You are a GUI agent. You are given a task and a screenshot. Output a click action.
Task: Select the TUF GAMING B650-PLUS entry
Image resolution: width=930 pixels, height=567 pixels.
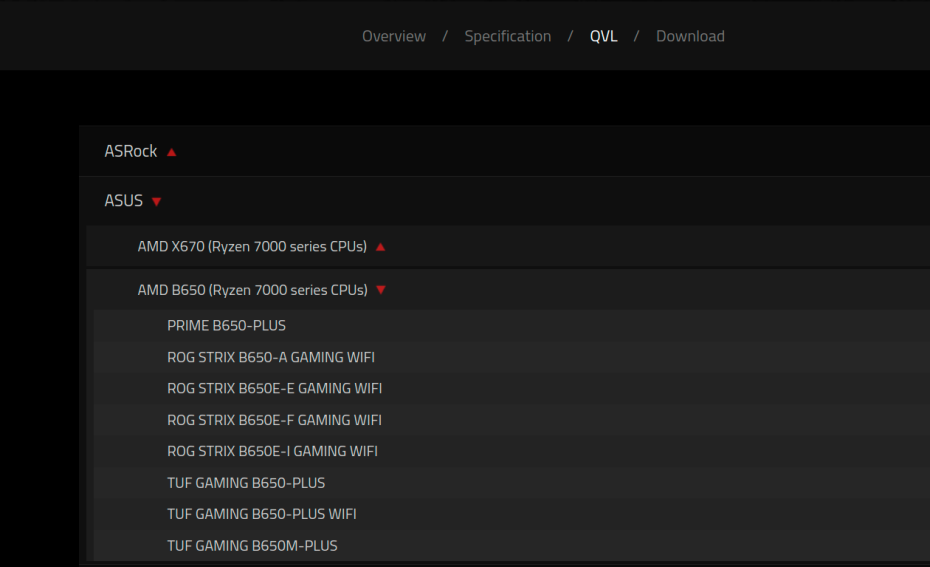click(x=246, y=483)
